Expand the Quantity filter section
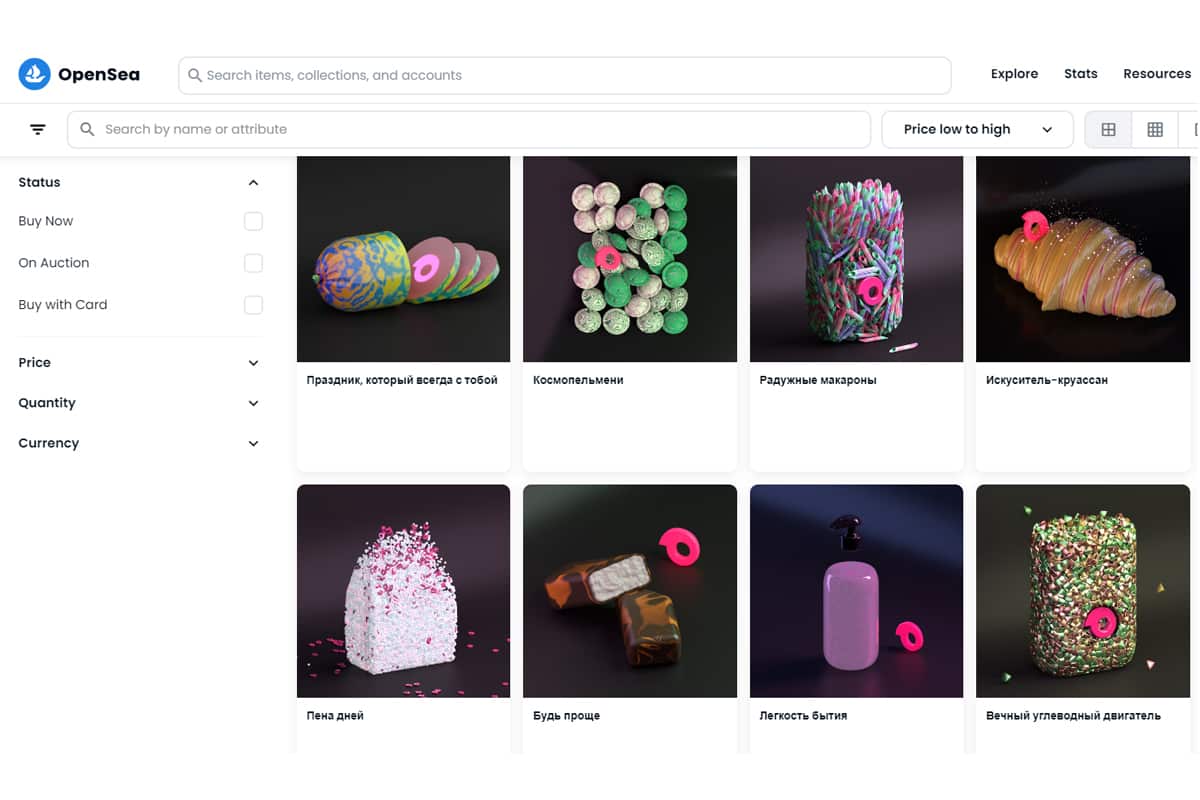 (253, 403)
